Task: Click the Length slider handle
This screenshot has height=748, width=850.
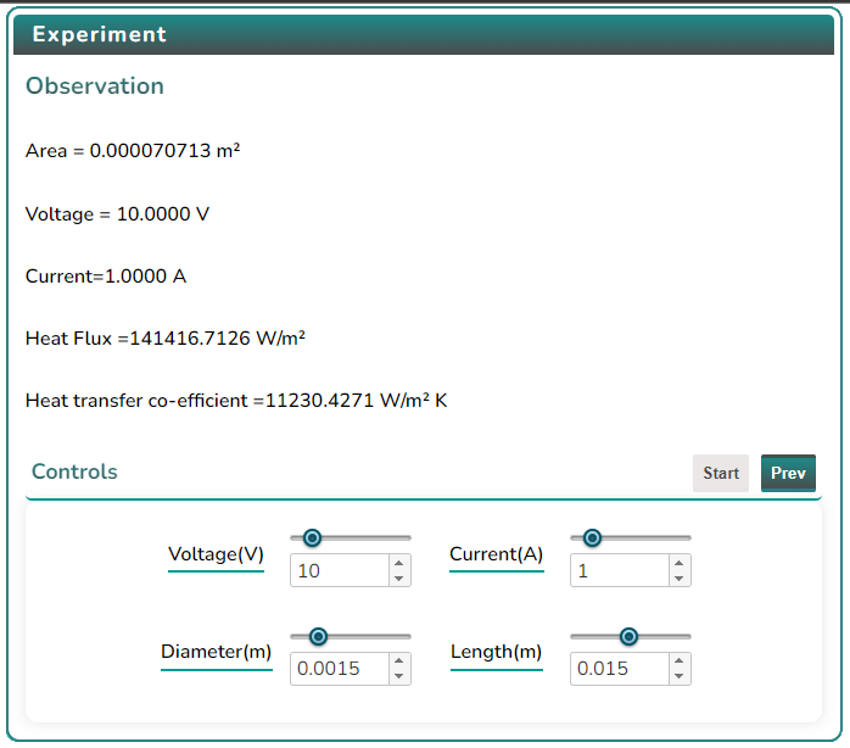Action: [628, 636]
